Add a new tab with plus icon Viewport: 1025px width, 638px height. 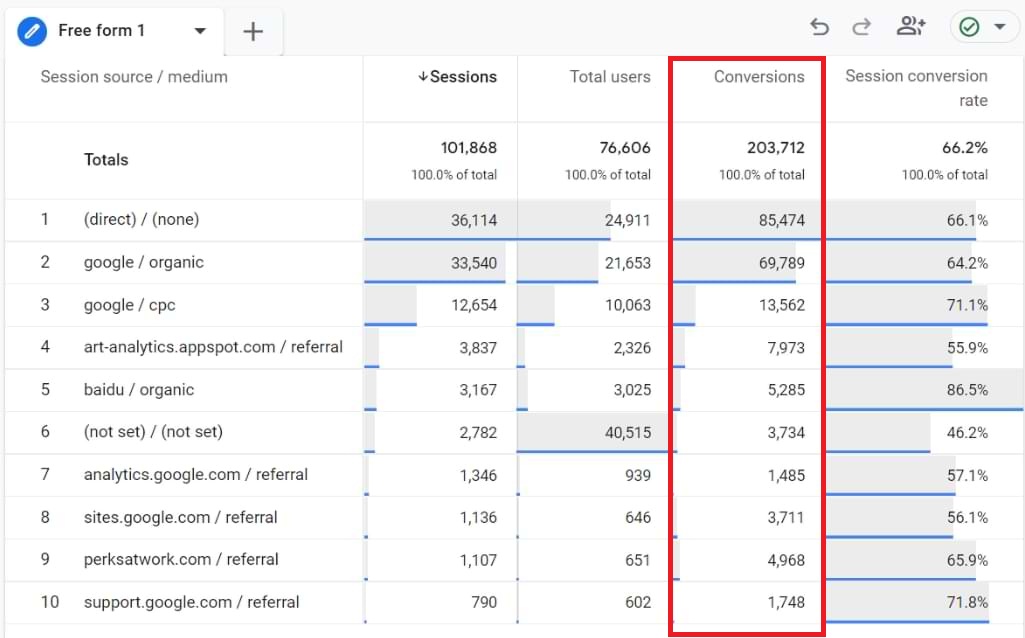253,32
